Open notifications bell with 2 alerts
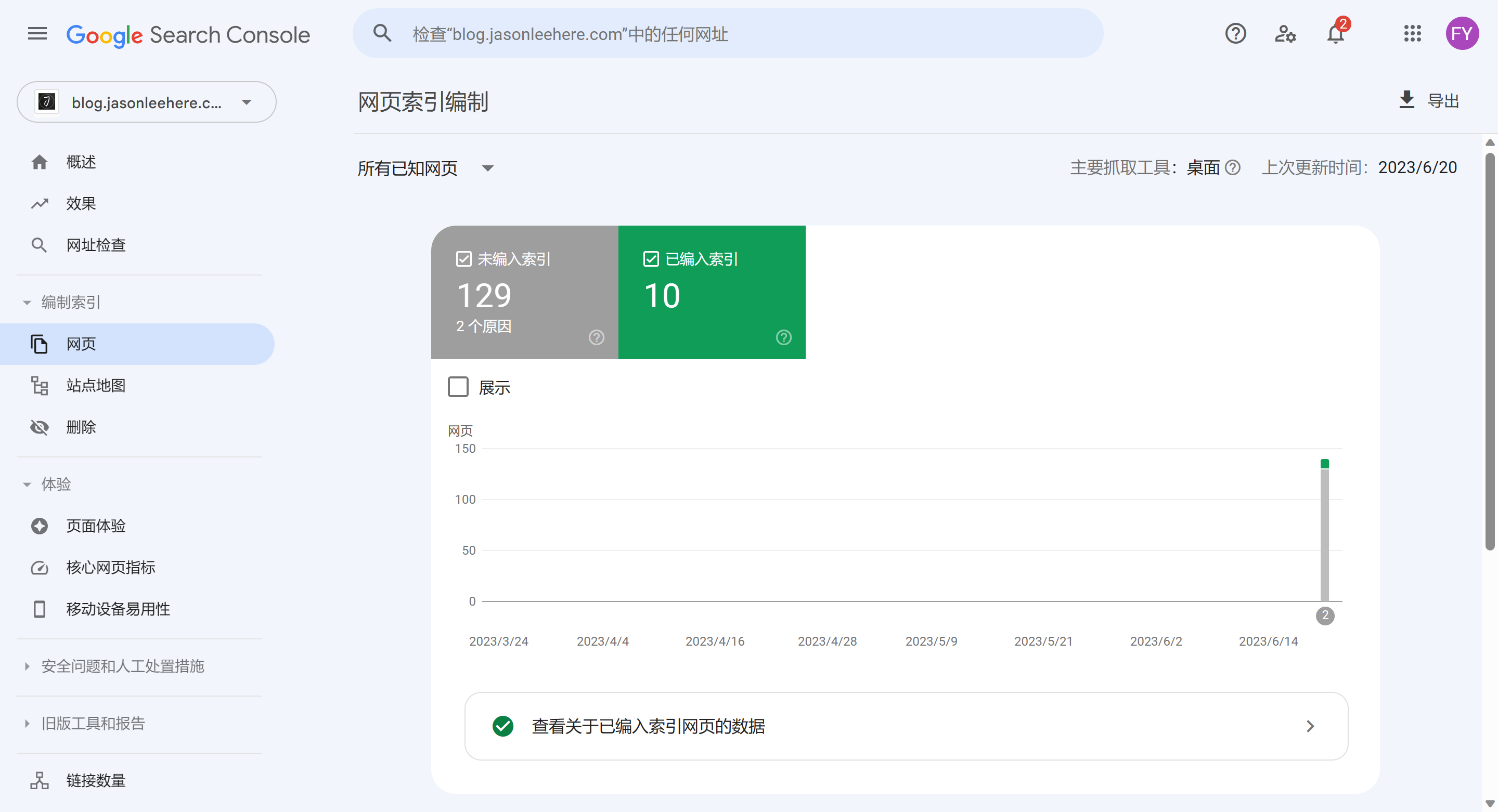 click(1336, 33)
